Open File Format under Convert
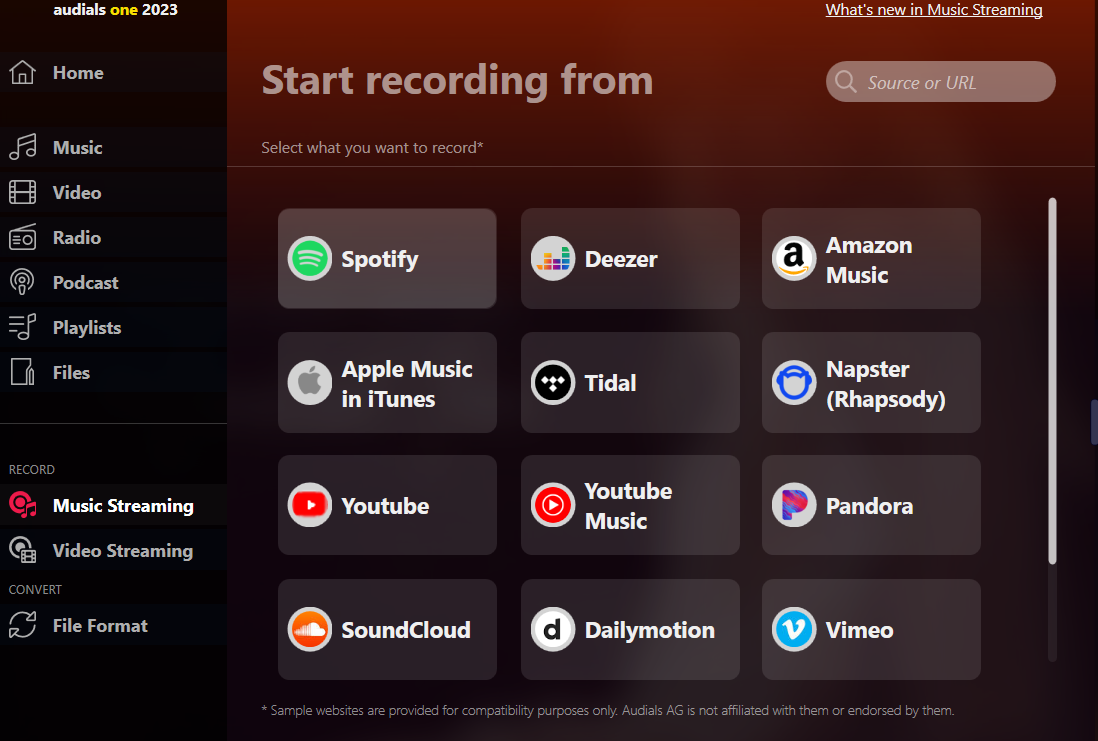This screenshot has height=741, width=1098. [x=100, y=625]
